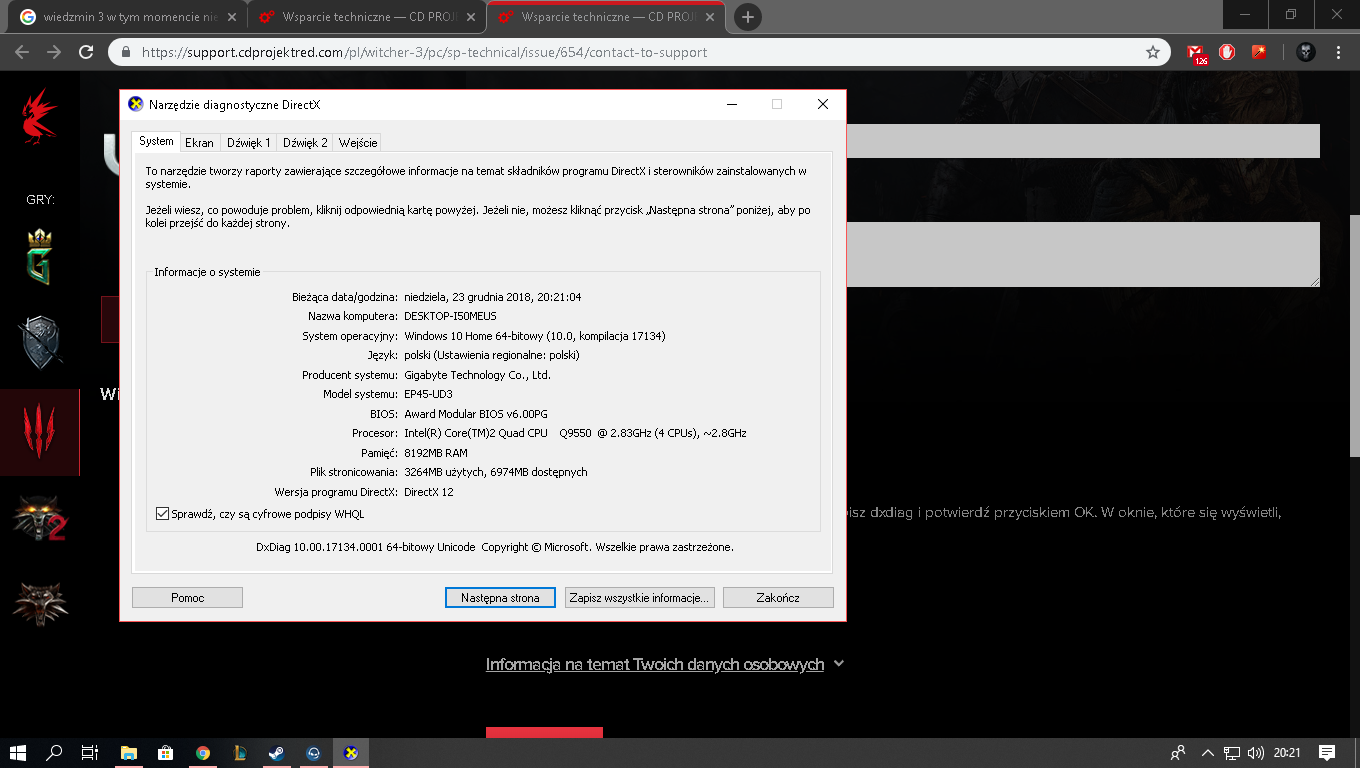Click the large message textarea on support page
Image resolution: width=1360 pixels, height=768 pixels.
1083,254
